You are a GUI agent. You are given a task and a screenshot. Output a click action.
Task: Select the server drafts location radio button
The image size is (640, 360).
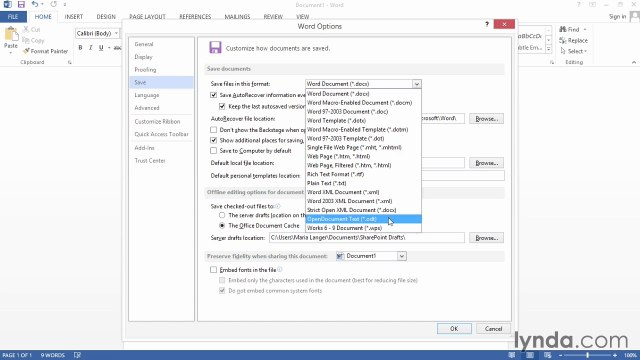click(222, 215)
